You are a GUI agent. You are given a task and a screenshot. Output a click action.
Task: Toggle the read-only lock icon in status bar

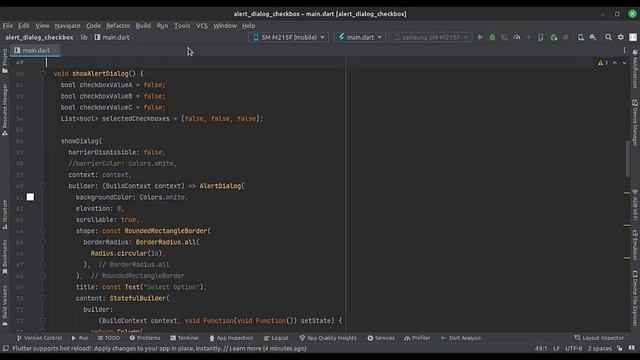[620, 349]
